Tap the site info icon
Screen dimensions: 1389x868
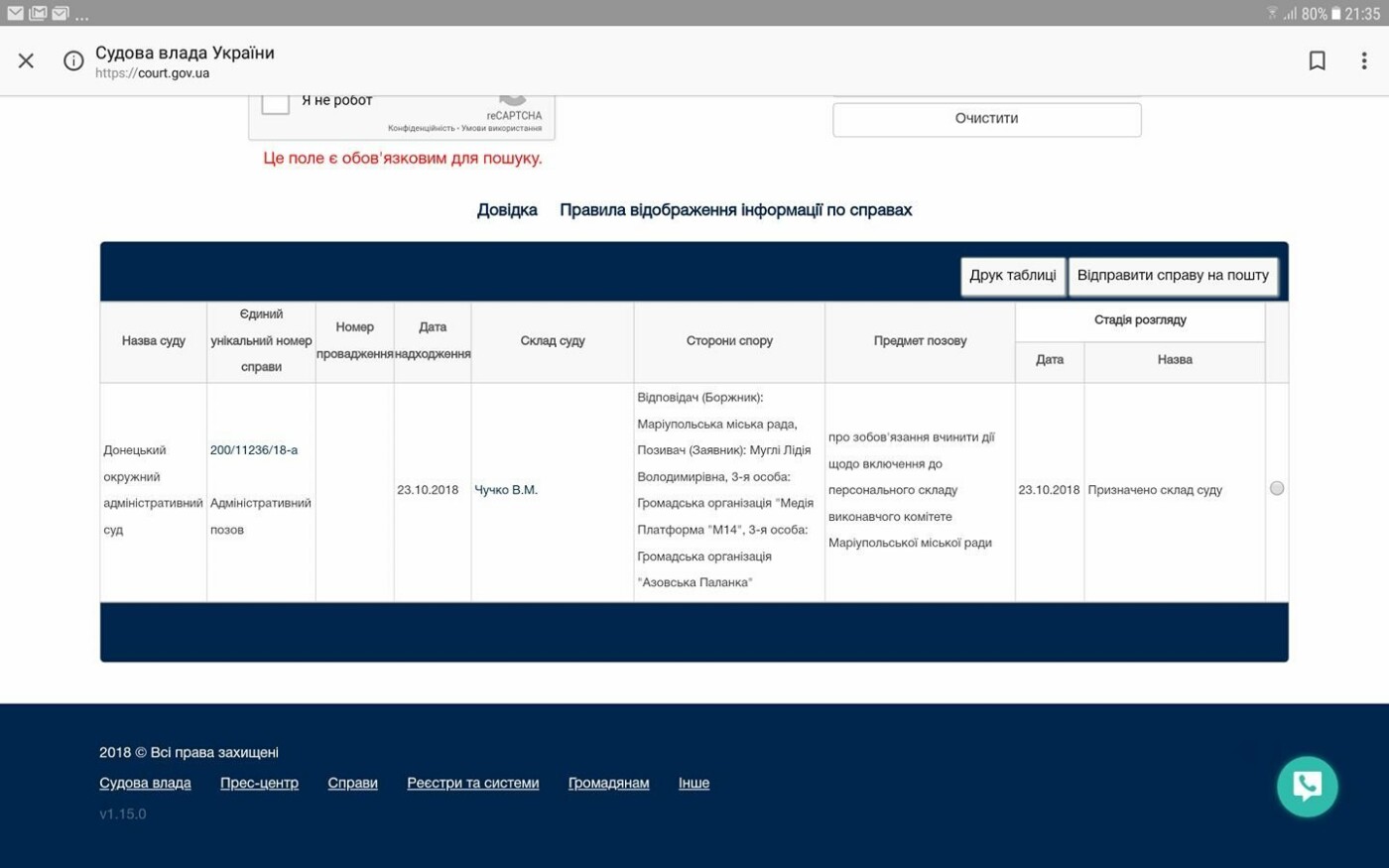coord(73,61)
